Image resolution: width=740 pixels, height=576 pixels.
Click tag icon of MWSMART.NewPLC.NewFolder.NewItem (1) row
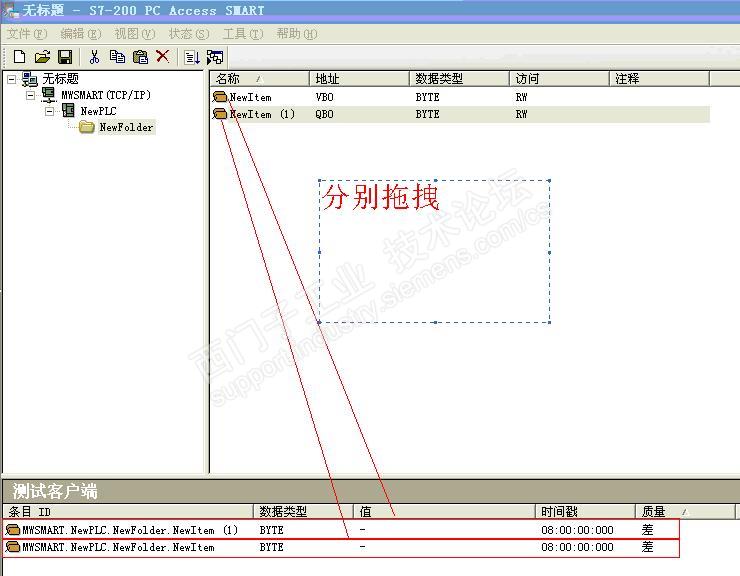[x=13, y=530]
